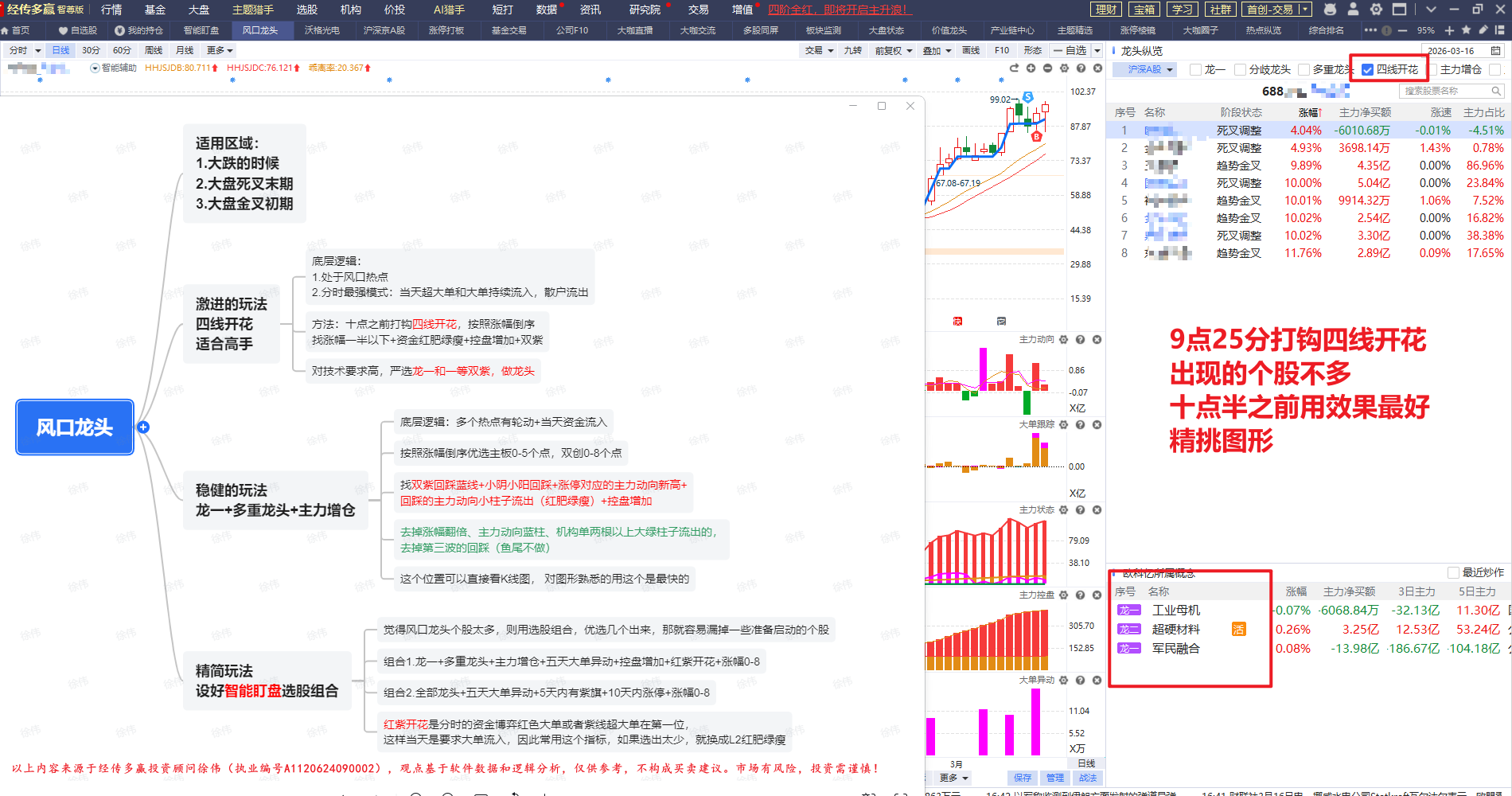Uncheck the 四线开花 checkbox

click(x=1367, y=70)
